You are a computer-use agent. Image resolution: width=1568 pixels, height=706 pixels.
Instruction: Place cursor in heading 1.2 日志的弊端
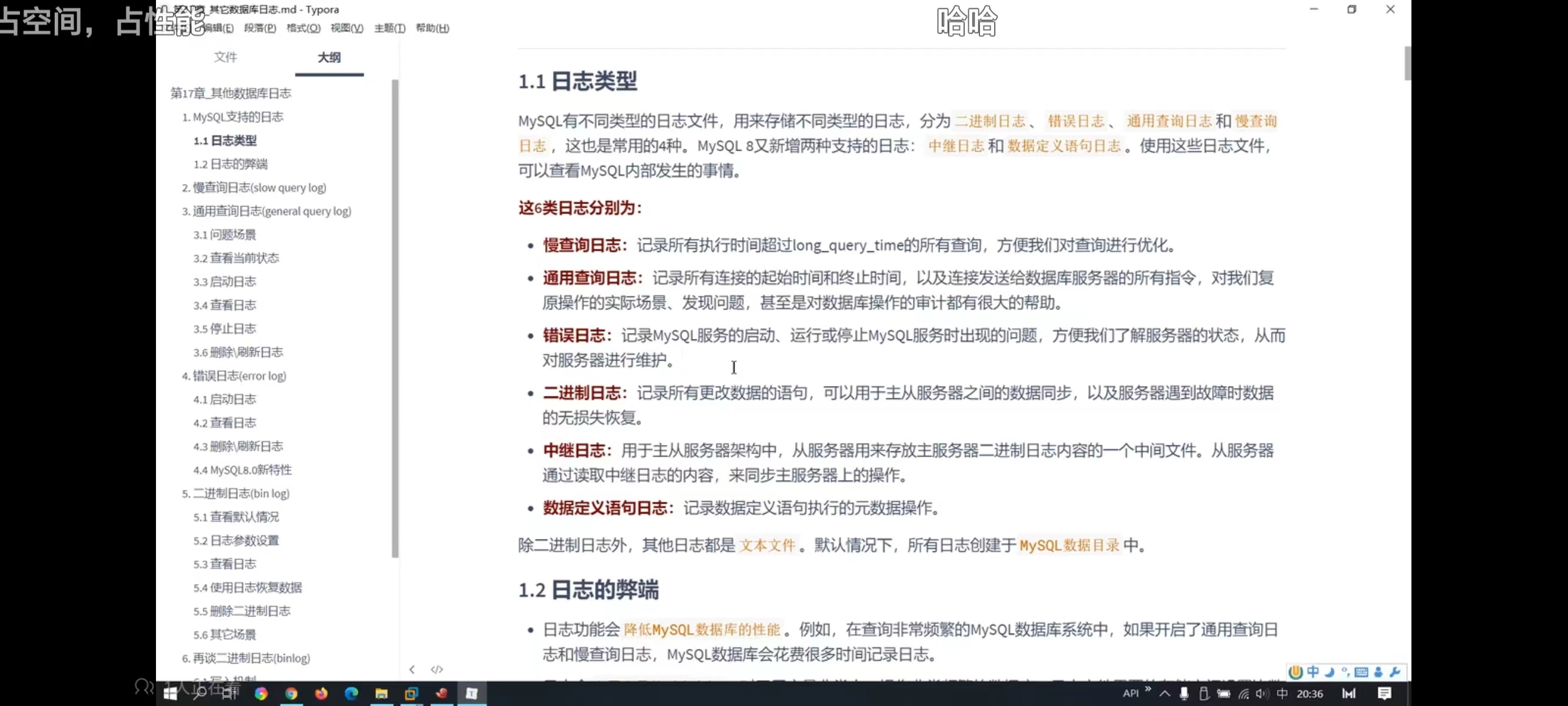click(x=589, y=590)
